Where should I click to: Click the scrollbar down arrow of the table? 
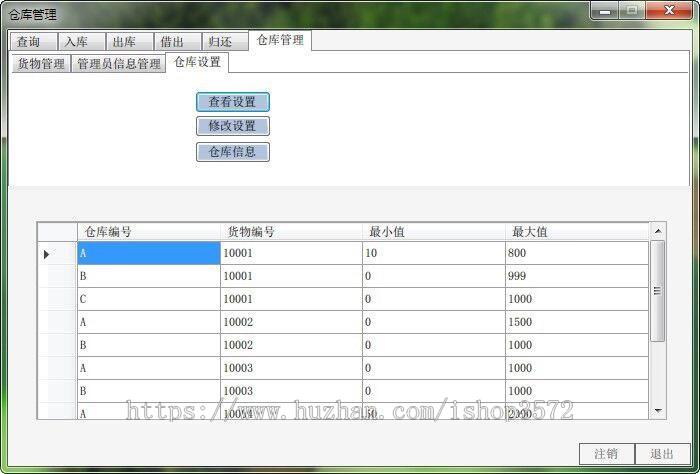[x=658, y=410]
